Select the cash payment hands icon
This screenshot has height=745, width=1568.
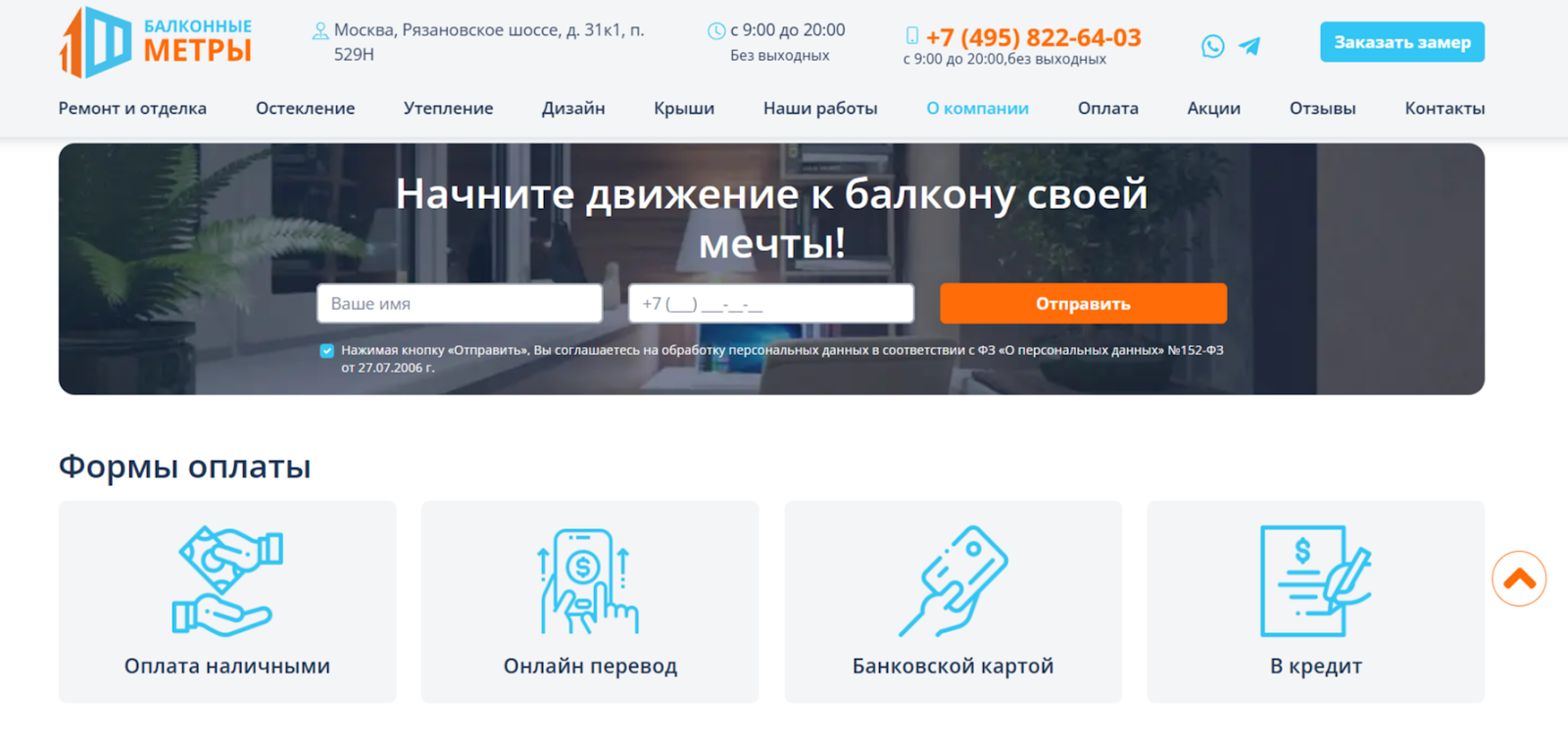point(227,581)
